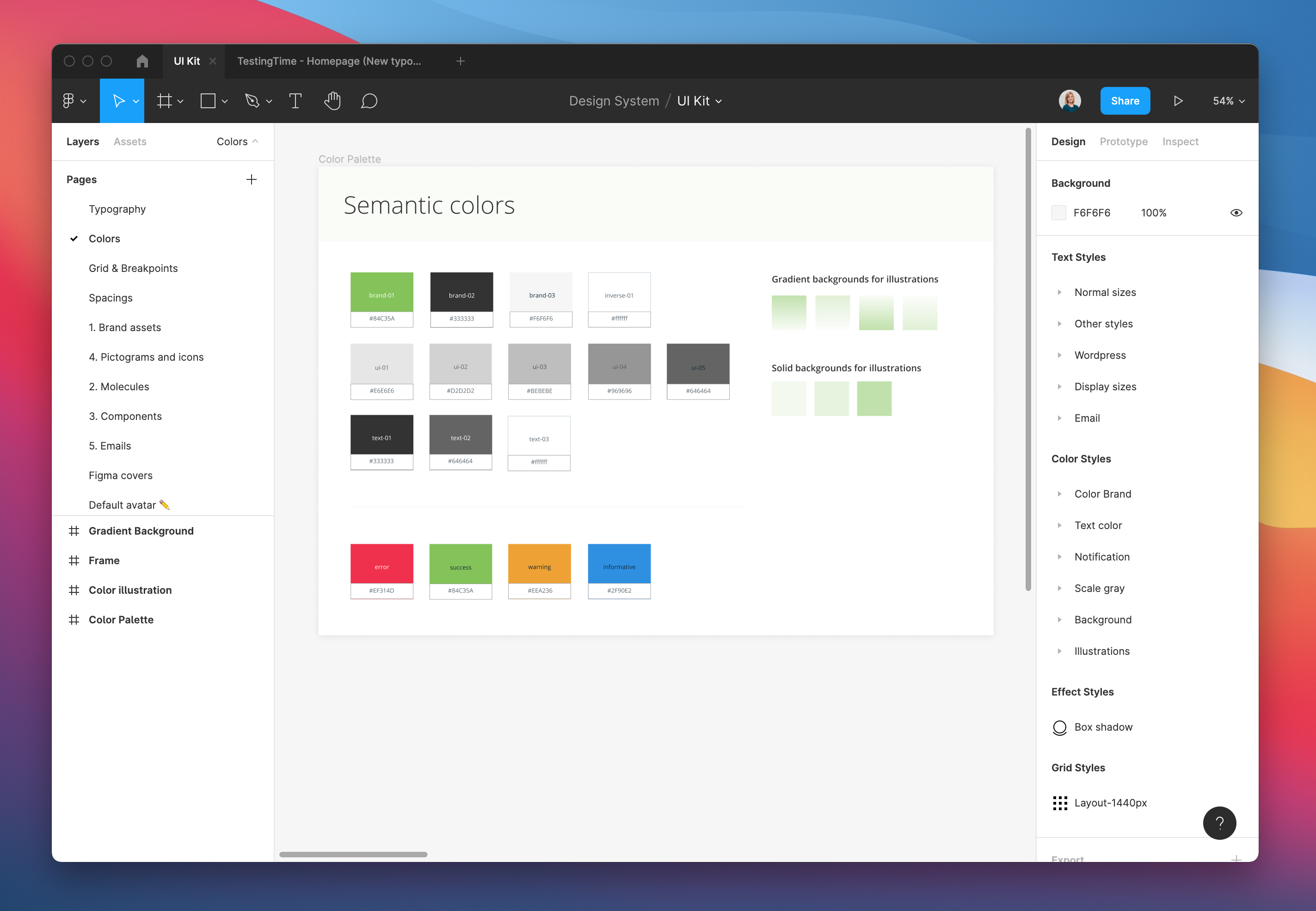Expand Wordpress text styles
The image size is (1316, 911).
pyautogui.click(x=1059, y=355)
